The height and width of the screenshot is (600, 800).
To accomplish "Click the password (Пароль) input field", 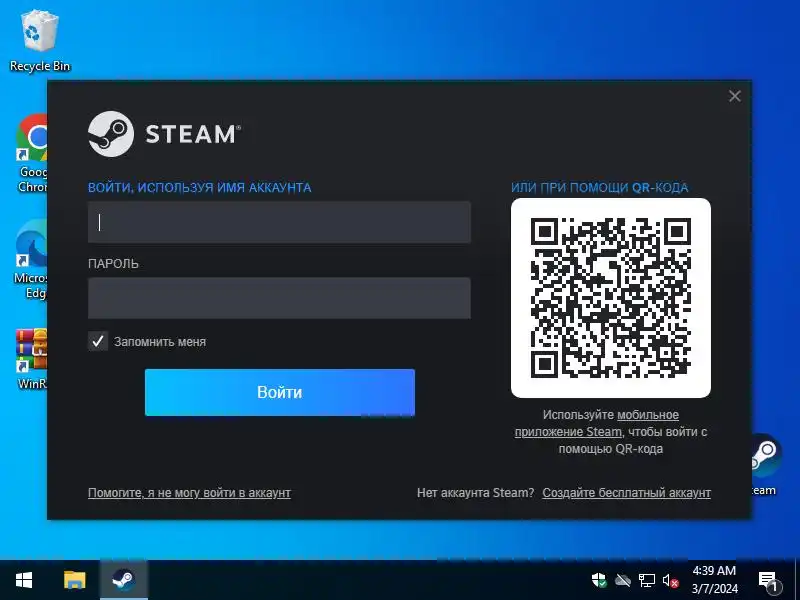I will 279,298.
